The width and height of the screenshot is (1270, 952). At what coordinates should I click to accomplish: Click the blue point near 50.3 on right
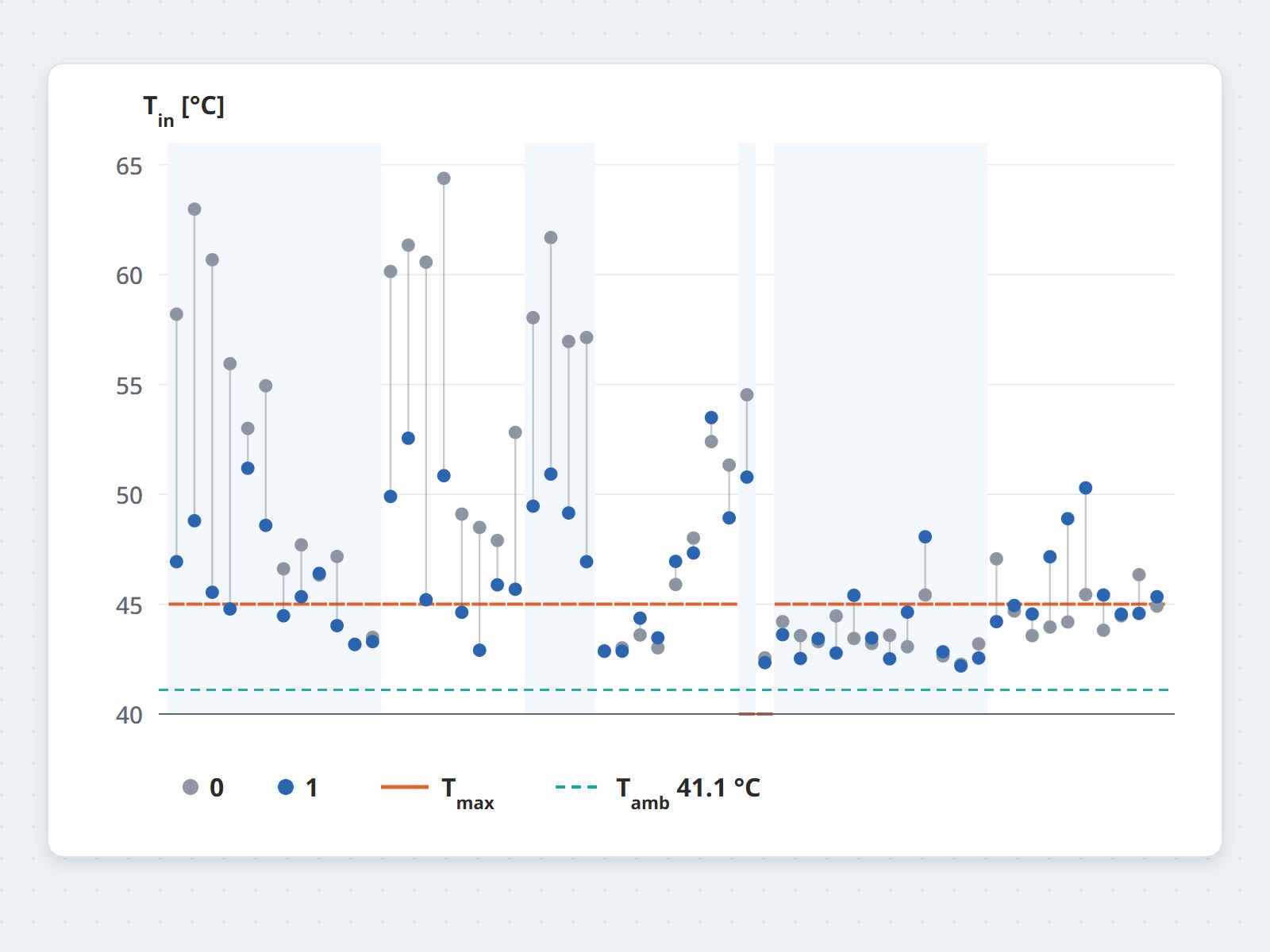click(x=1086, y=488)
